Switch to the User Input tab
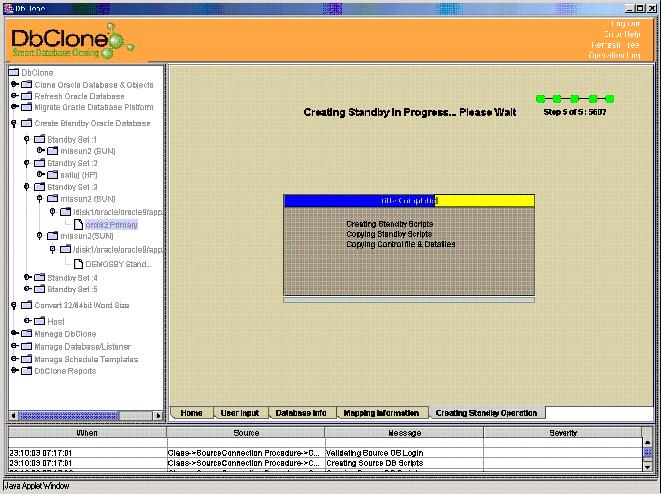Viewport: 662px width, 496px height. coord(240,413)
